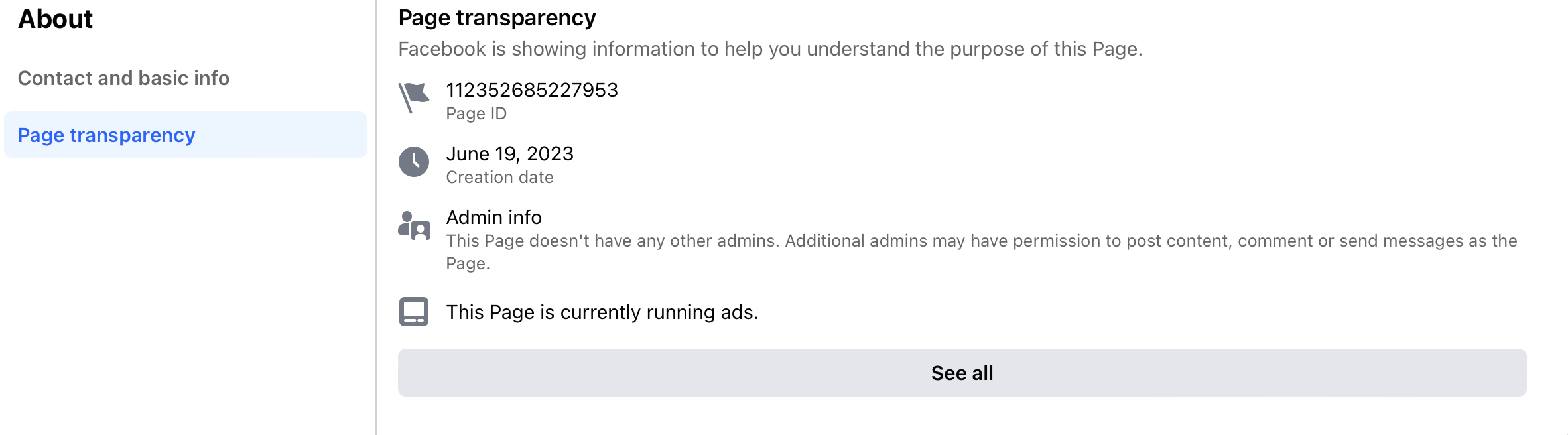Click the June 19, 2023 date
The height and width of the screenshot is (435, 1568).
click(x=509, y=154)
